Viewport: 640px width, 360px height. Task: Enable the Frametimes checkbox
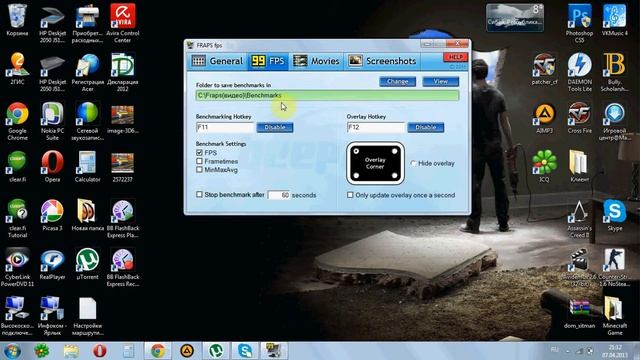tap(199, 161)
